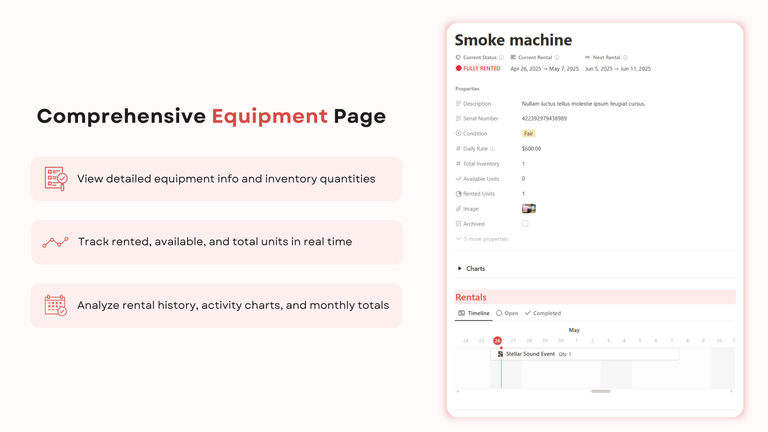This screenshot has width=768, height=432.
Task: Switch to the Open rentals tab
Action: coord(507,313)
